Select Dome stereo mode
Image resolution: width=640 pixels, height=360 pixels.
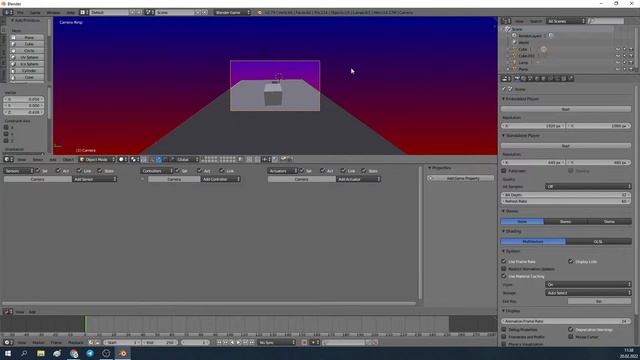pyautogui.click(x=609, y=222)
